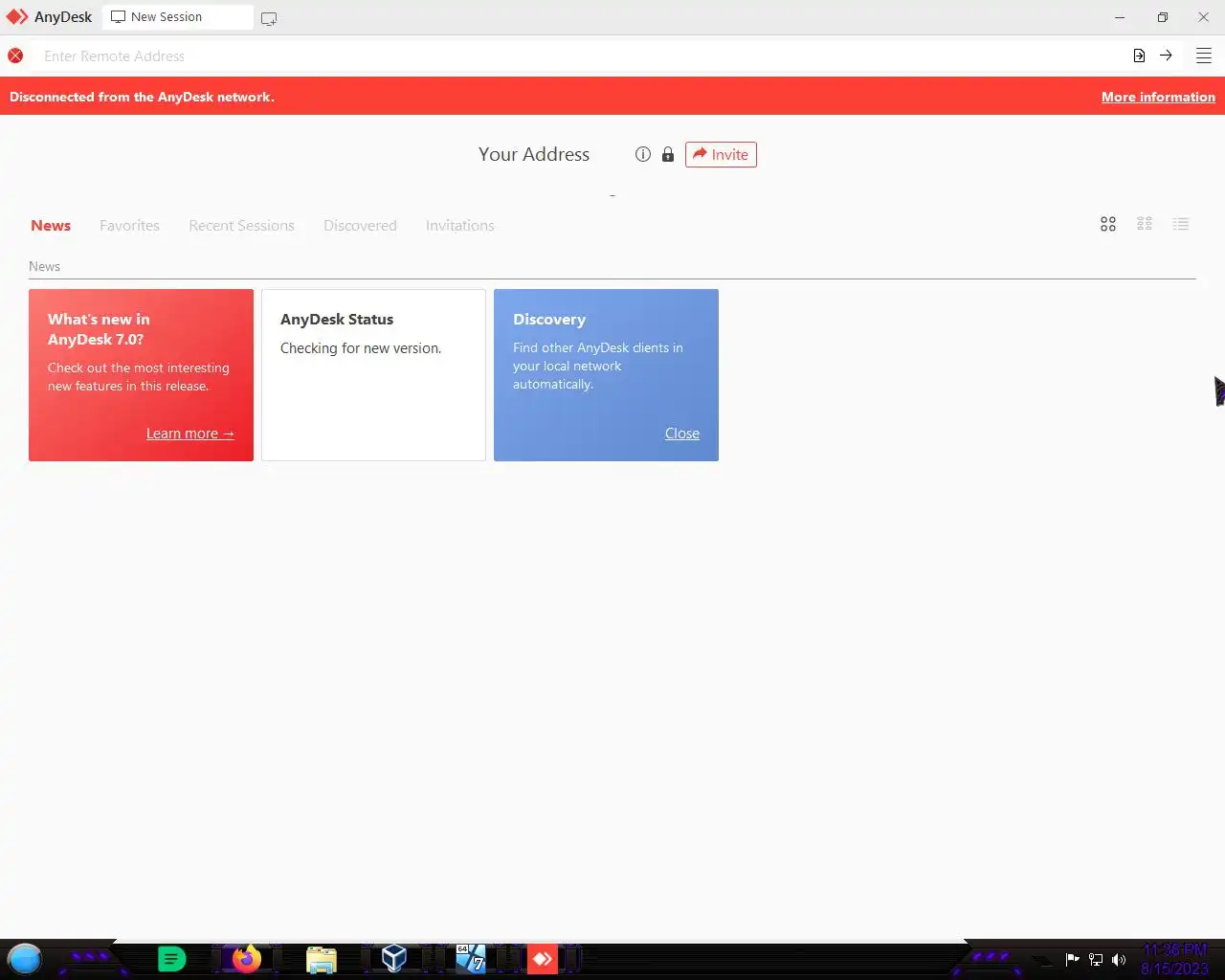Select the list view icon

1181,224
